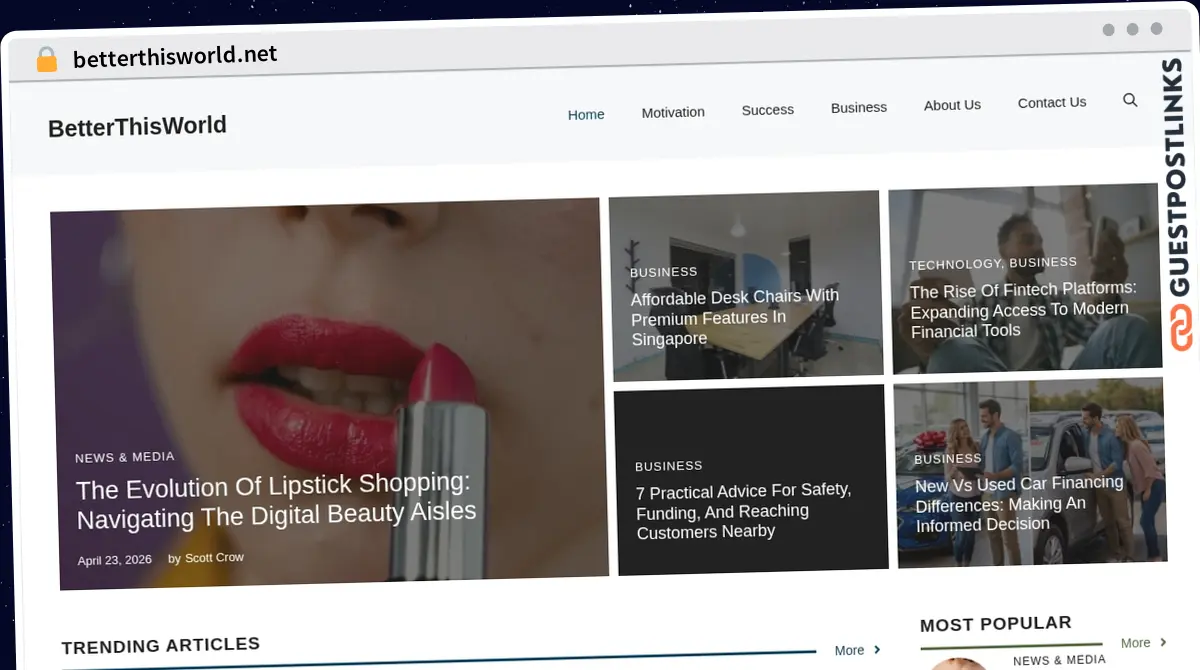Click the BetterThisWorld site logo
Screen dimensions: 1200x670
tap(137, 127)
